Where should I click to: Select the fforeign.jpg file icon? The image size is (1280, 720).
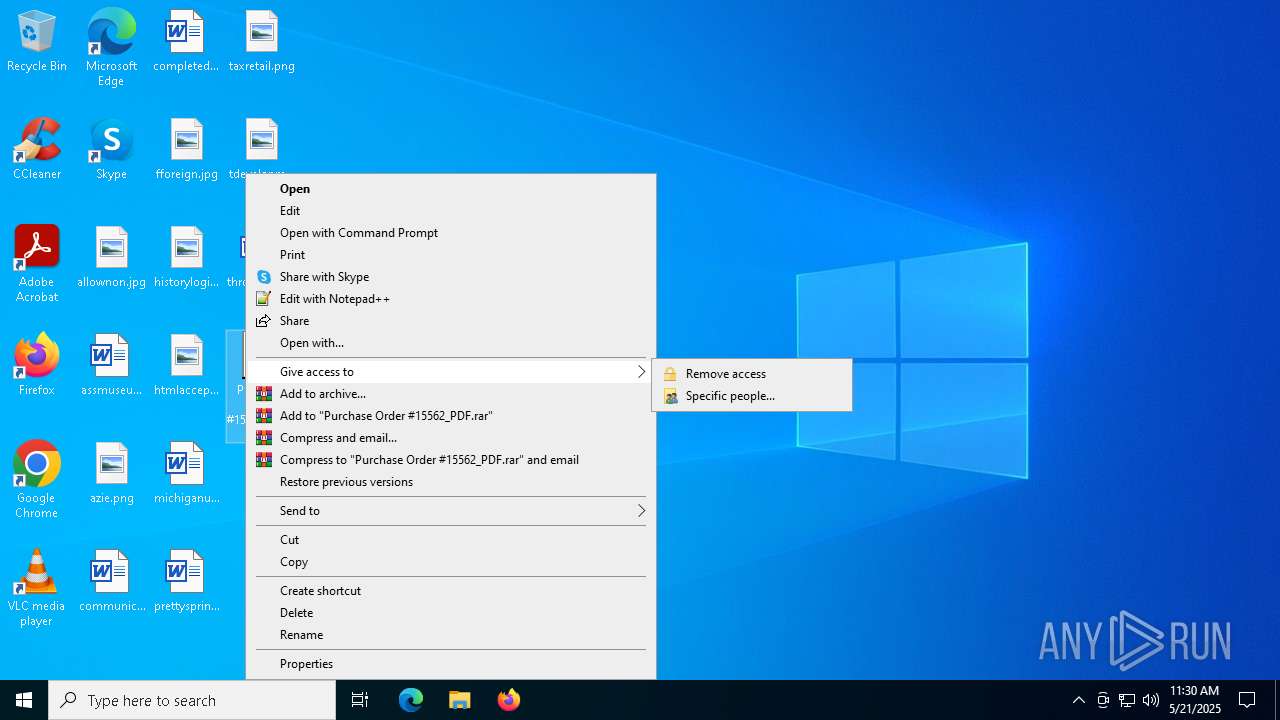pos(187,150)
